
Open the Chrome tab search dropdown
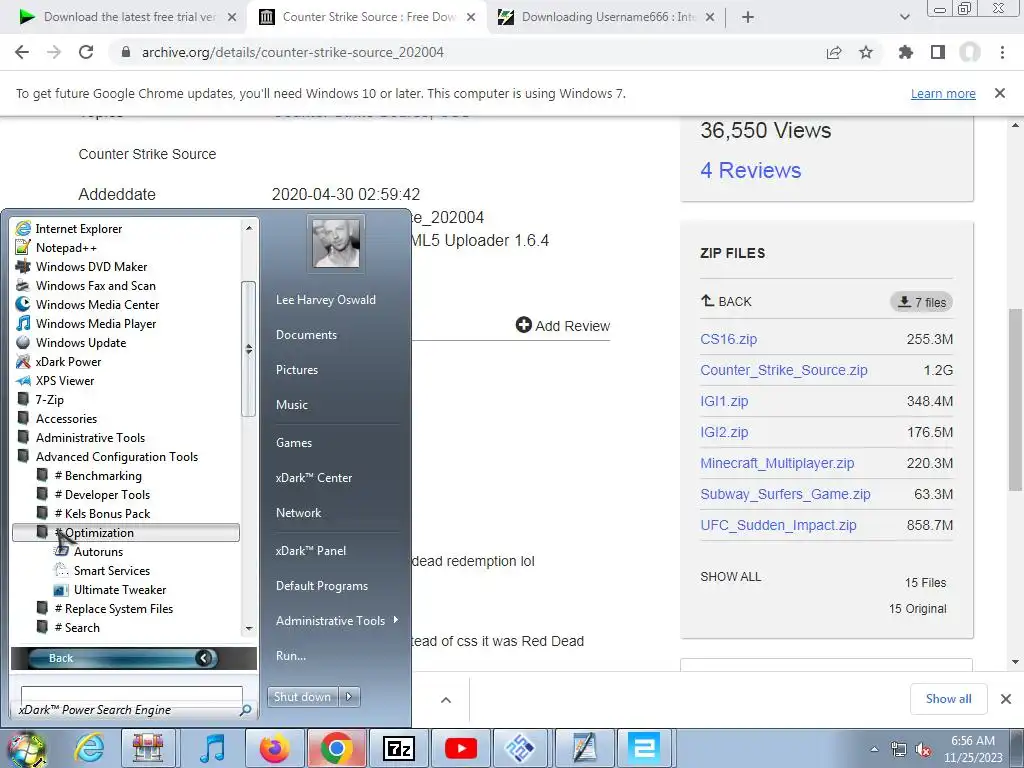(x=904, y=17)
